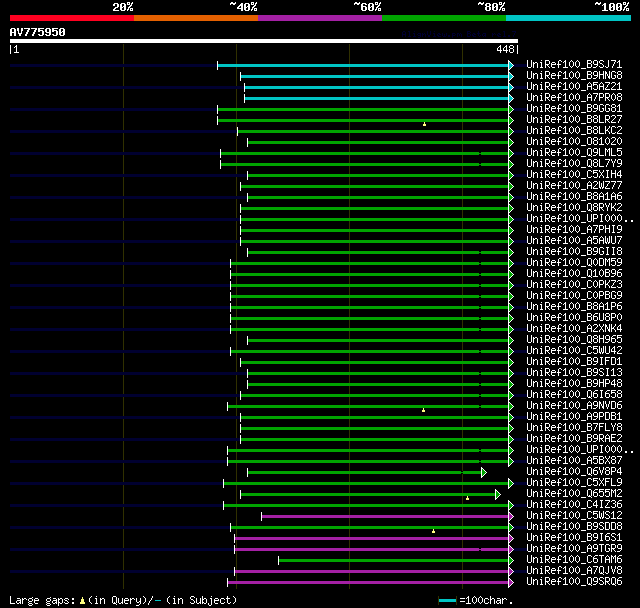Open the UniRef100_A7QJV8 entry
The width and height of the screenshot is (640, 608).
[574, 571]
